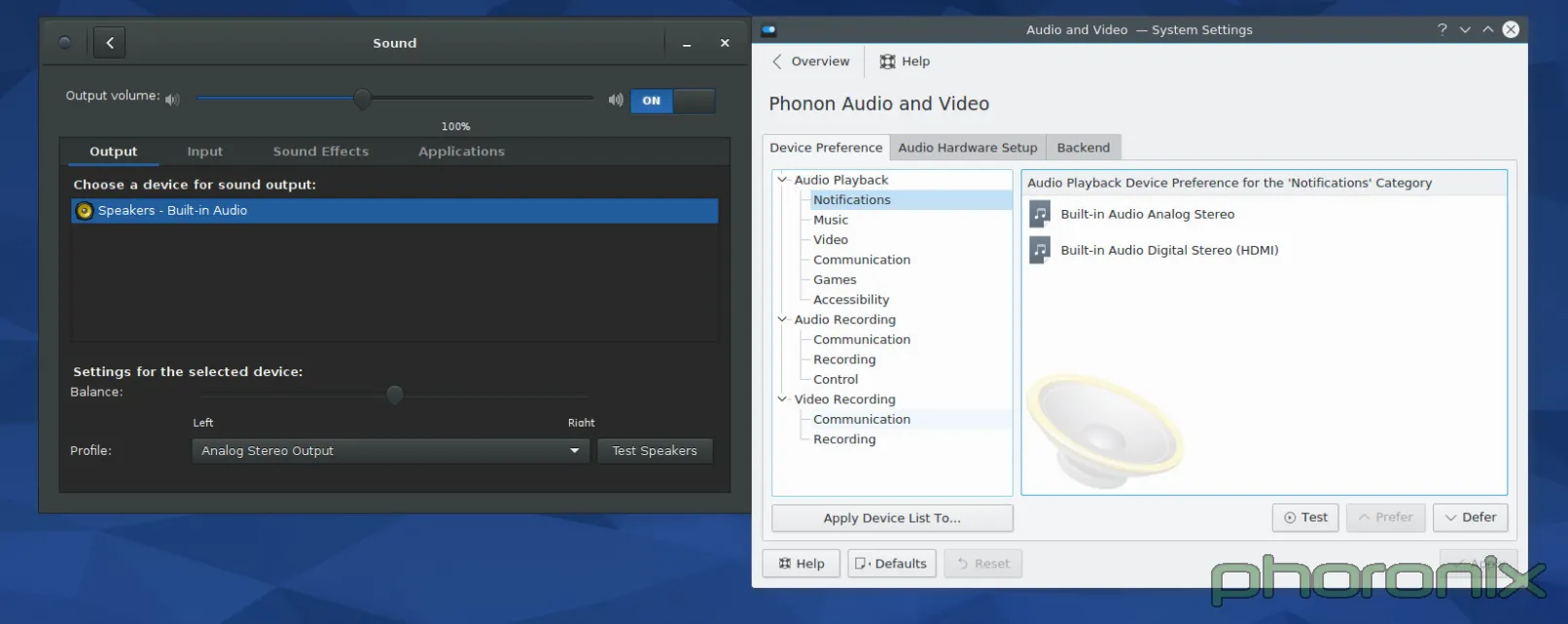Collapse the Video Recording tree section
The height and width of the screenshot is (624, 1568).
click(782, 399)
